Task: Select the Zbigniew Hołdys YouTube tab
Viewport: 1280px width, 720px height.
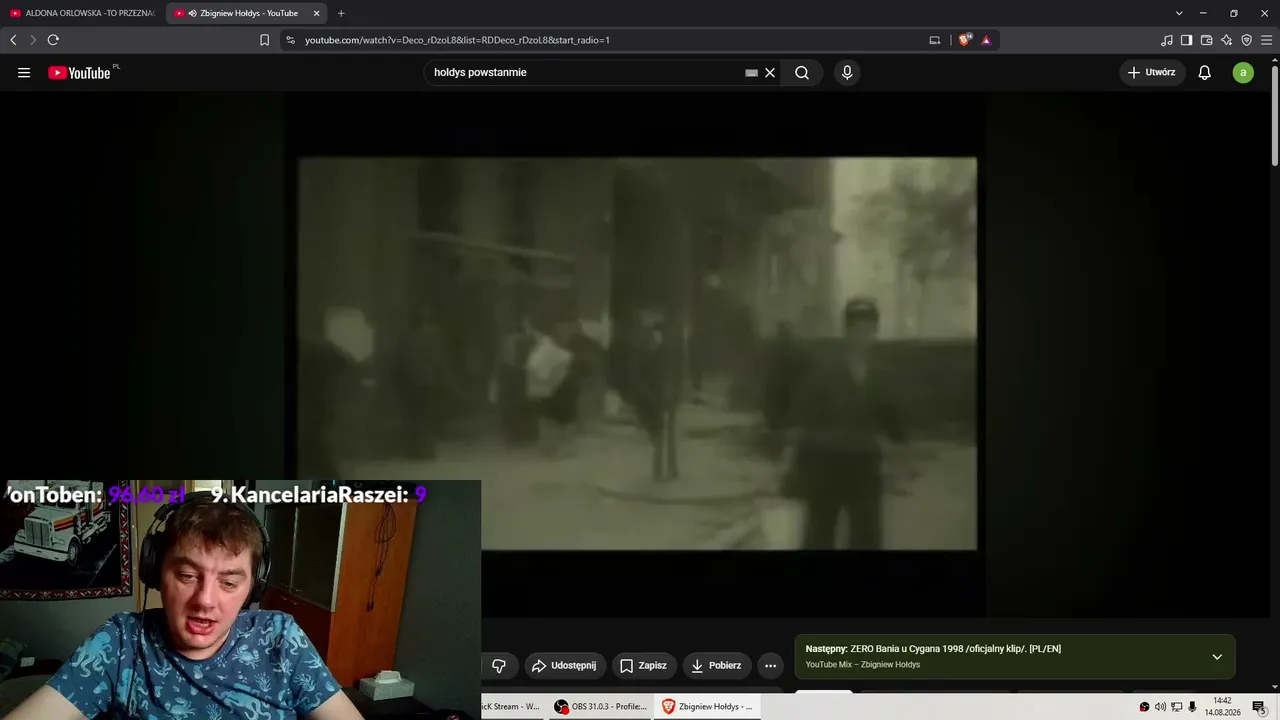Action: [247, 13]
